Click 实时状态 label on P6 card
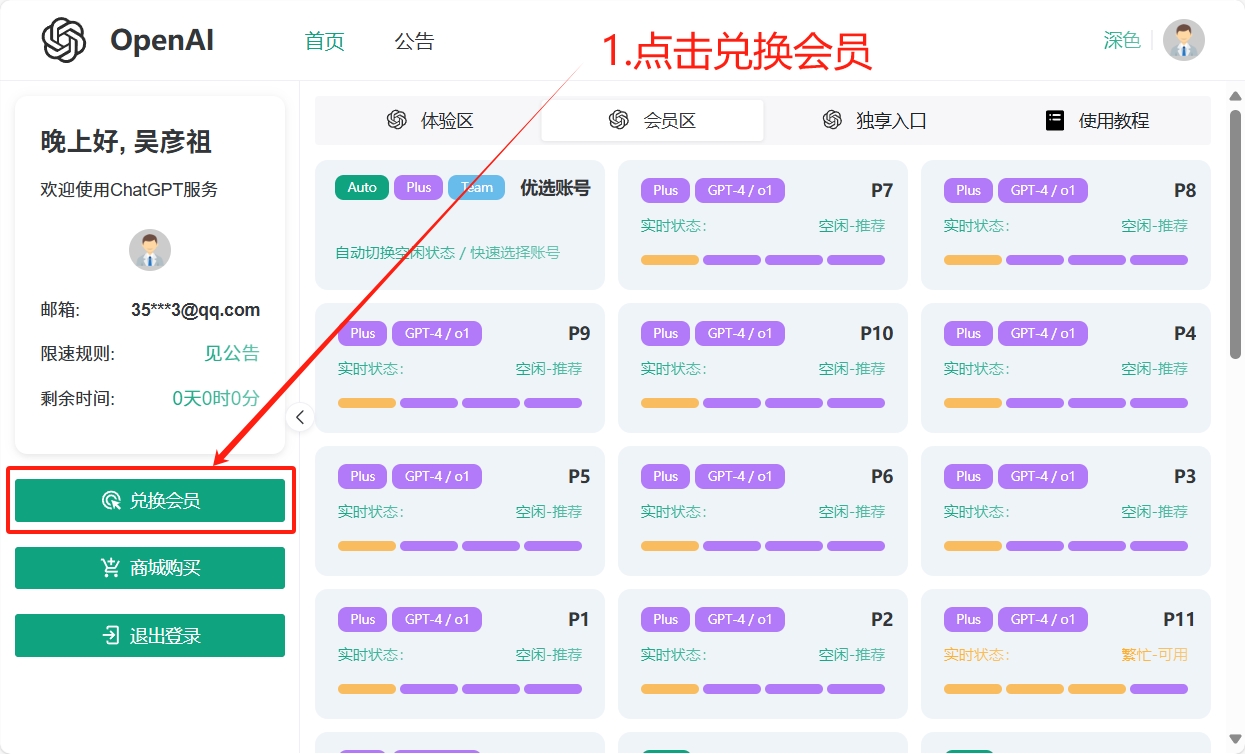This screenshot has height=754, width=1245. pyautogui.click(x=674, y=512)
